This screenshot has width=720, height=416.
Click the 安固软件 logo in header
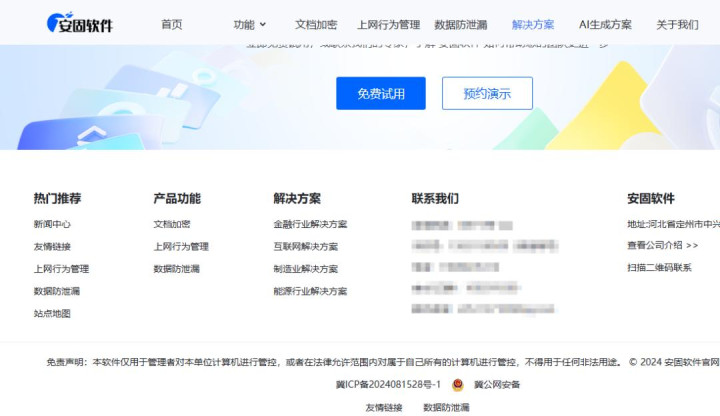click(80, 24)
